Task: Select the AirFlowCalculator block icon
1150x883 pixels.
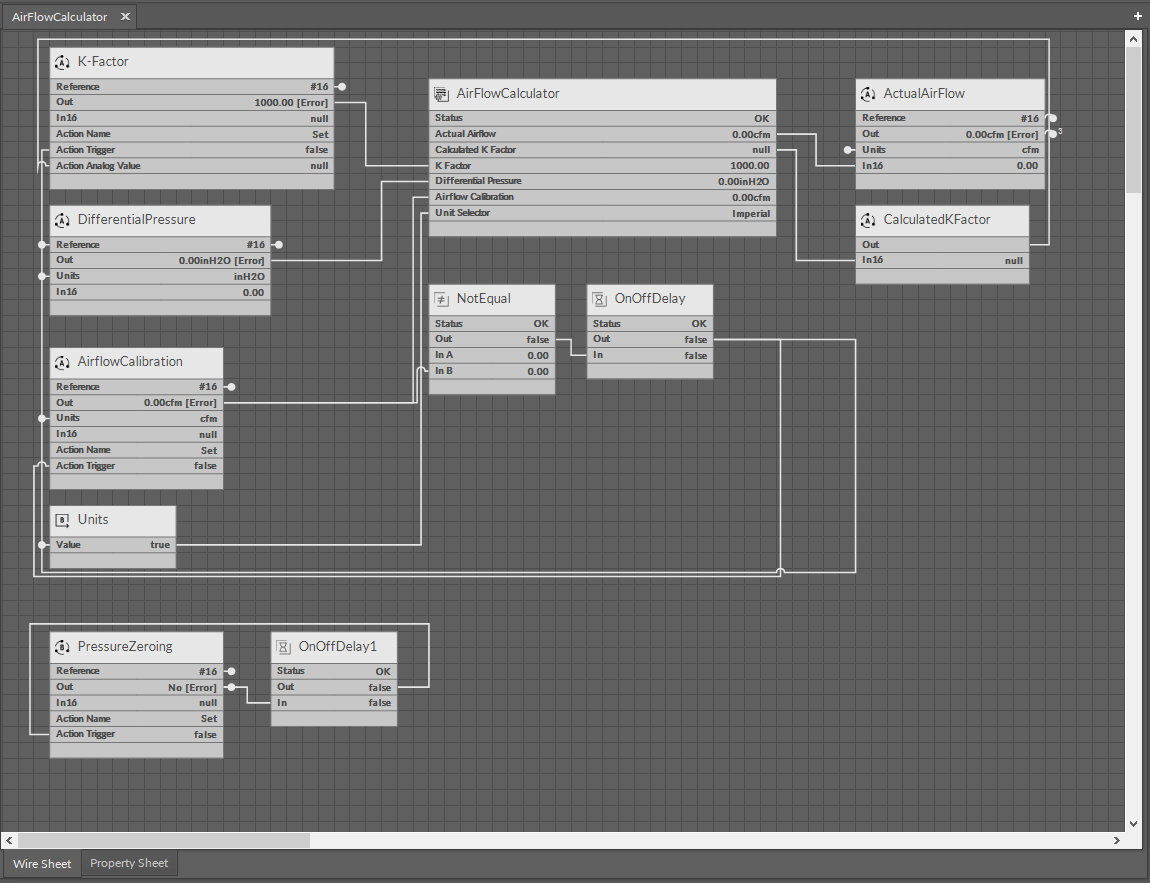Action: pos(441,94)
